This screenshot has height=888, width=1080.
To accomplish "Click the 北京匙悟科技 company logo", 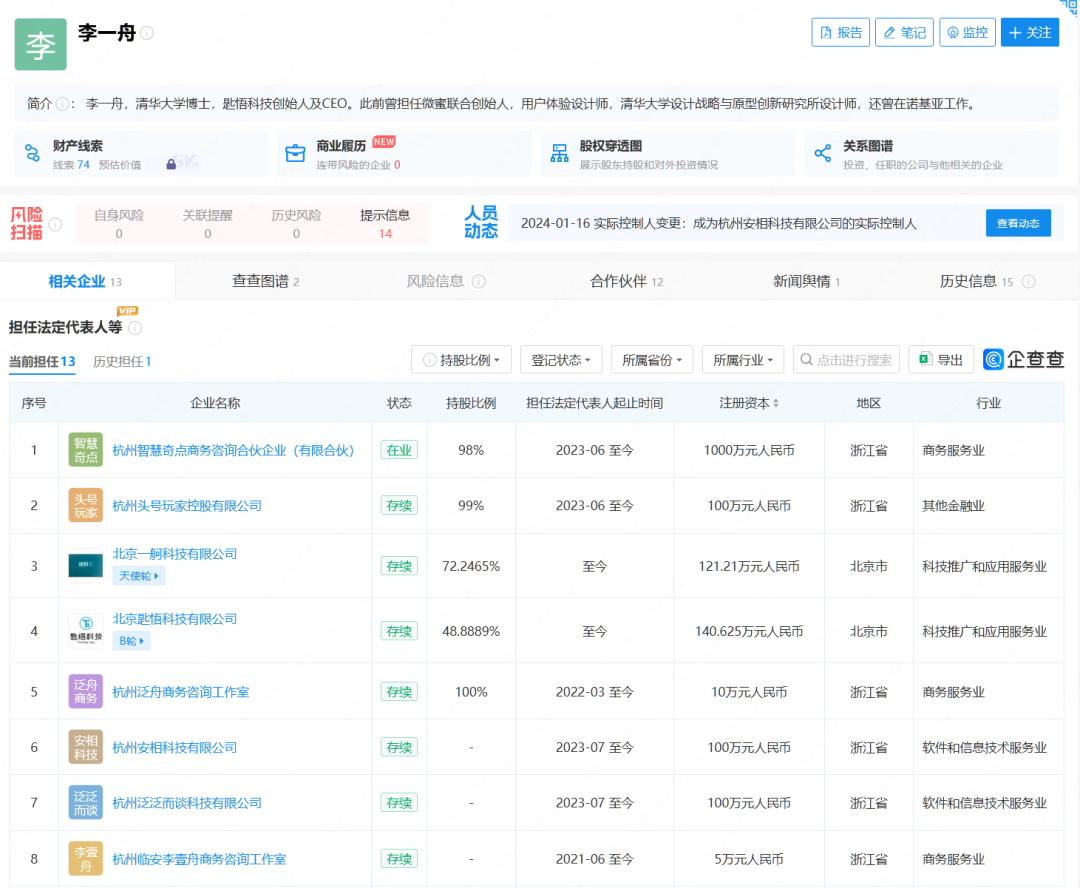I will (85, 631).
